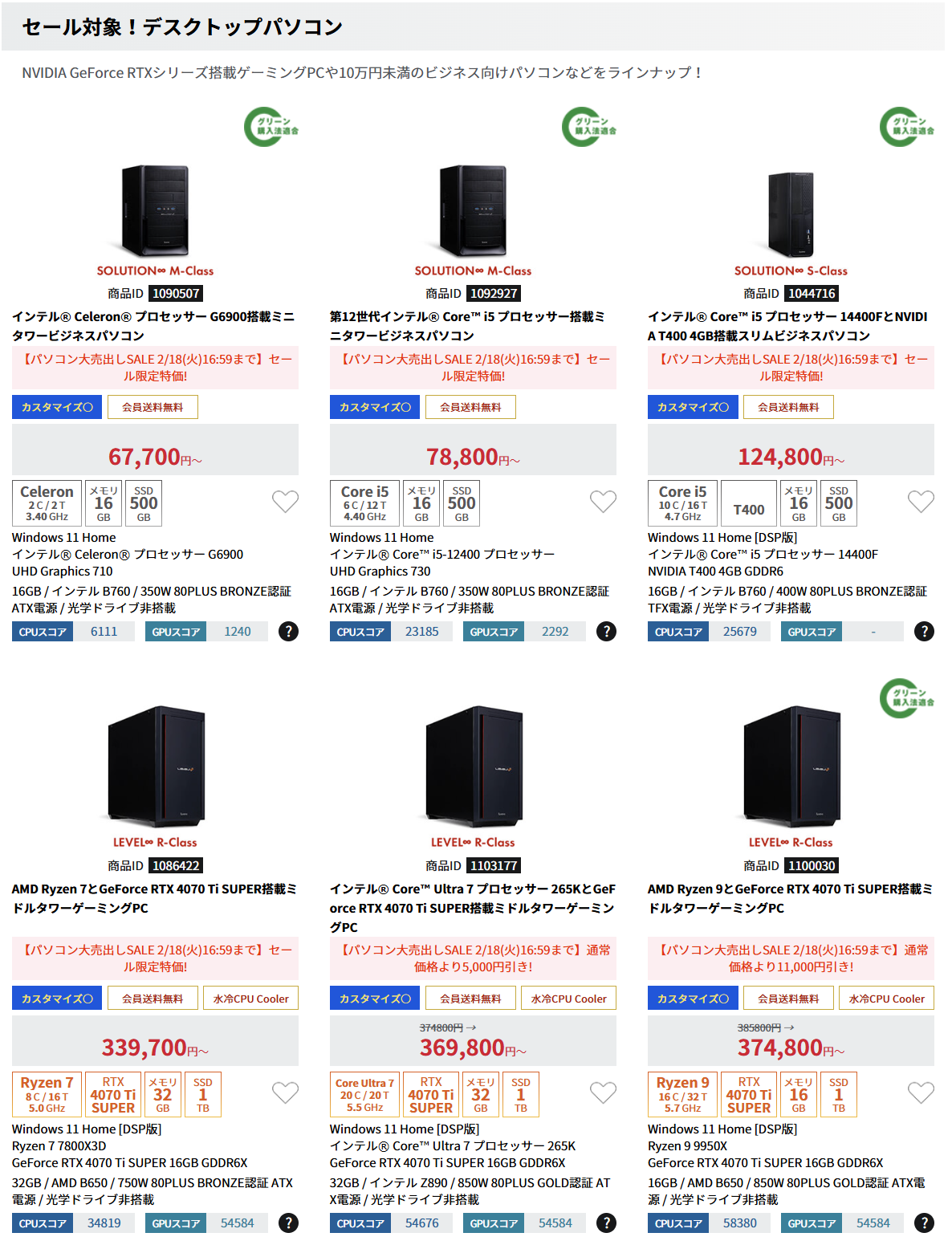Click 水冷CPU Cooler tag on Core Ultra 7 PC
The height and width of the screenshot is (1245, 952).
pos(569,999)
